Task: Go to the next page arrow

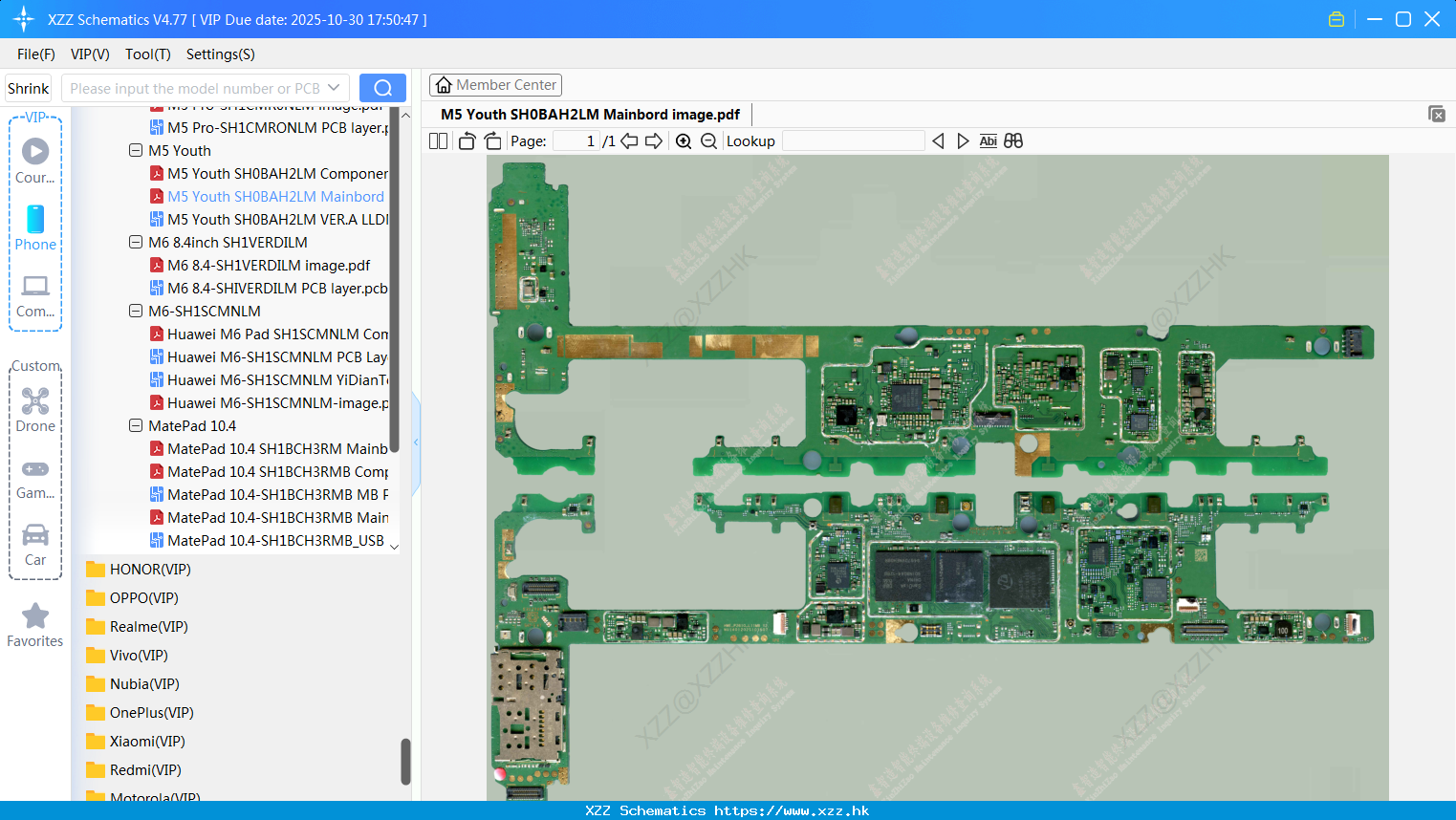Action: pyautogui.click(x=654, y=141)
